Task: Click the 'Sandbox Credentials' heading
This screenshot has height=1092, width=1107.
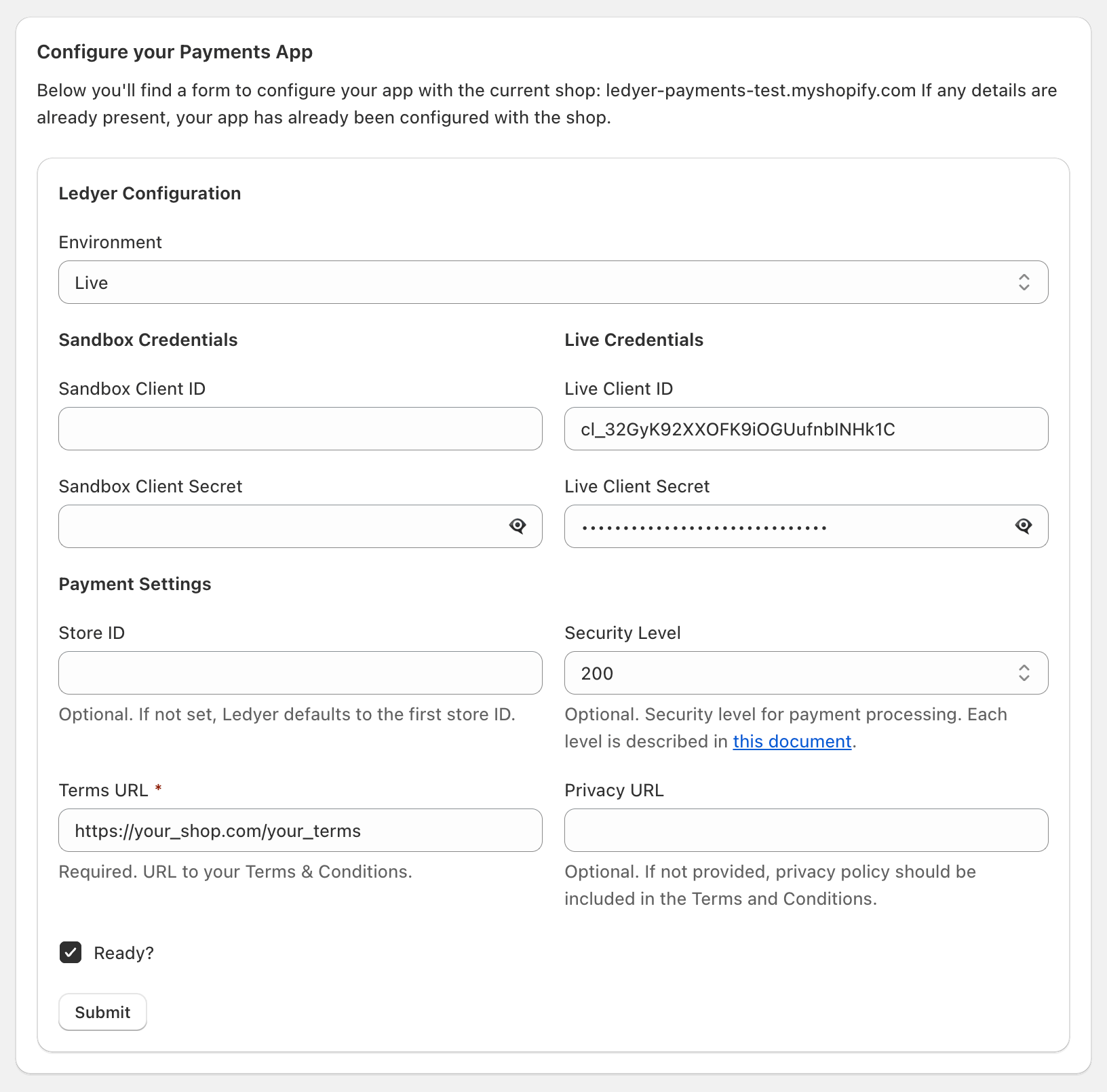Action: coord(148,340)
